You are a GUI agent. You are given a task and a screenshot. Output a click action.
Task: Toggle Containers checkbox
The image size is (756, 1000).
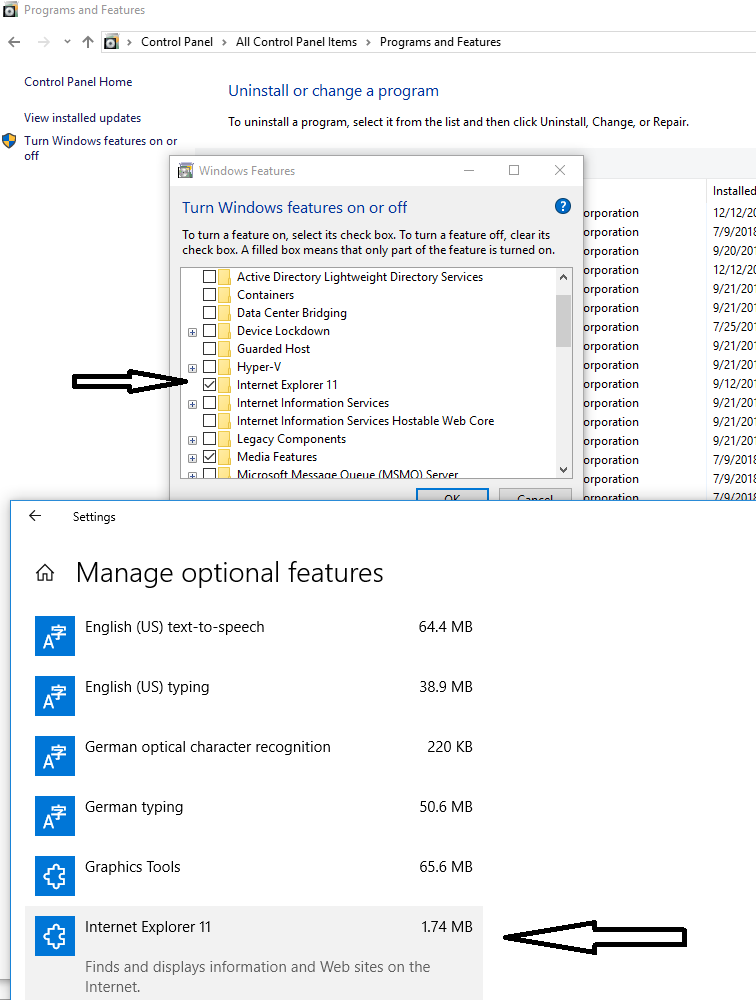click(x=209, y=295)
